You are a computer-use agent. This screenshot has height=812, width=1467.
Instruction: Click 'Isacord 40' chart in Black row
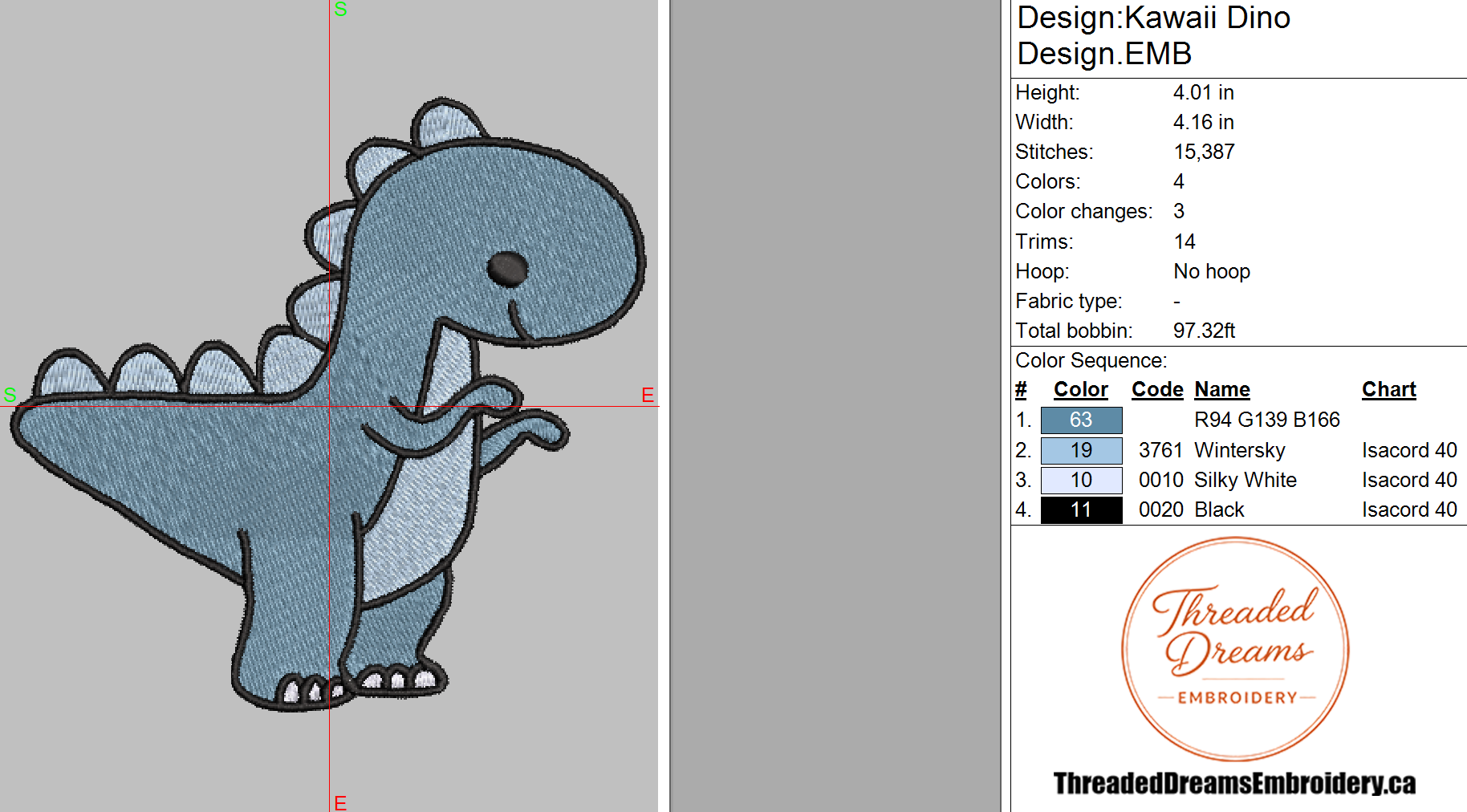click(1409, 510)
